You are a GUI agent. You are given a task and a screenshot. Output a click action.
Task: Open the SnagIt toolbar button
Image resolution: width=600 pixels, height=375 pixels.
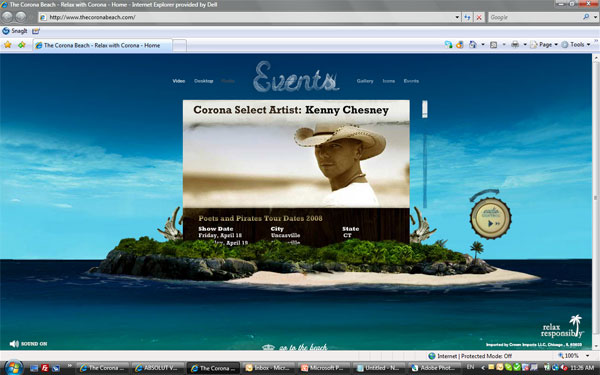[15, 31]
